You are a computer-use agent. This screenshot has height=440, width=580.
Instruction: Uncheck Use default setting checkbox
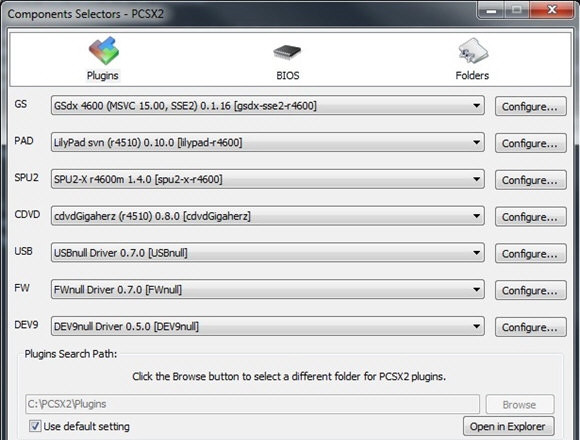point(35,426)
